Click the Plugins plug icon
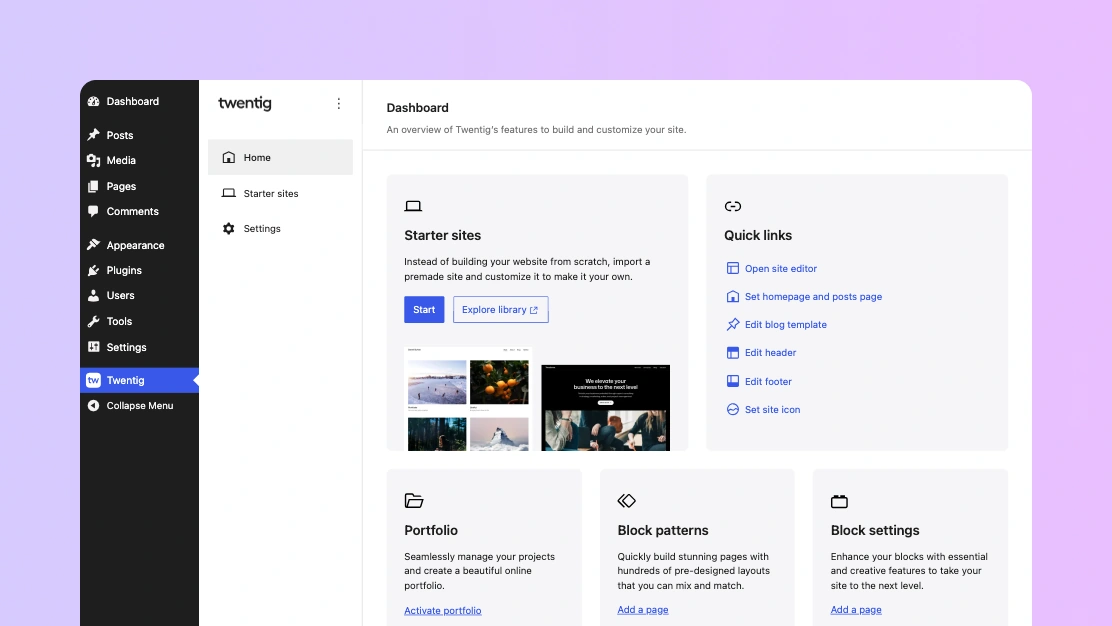The image size is (1112, 626). 96,270
